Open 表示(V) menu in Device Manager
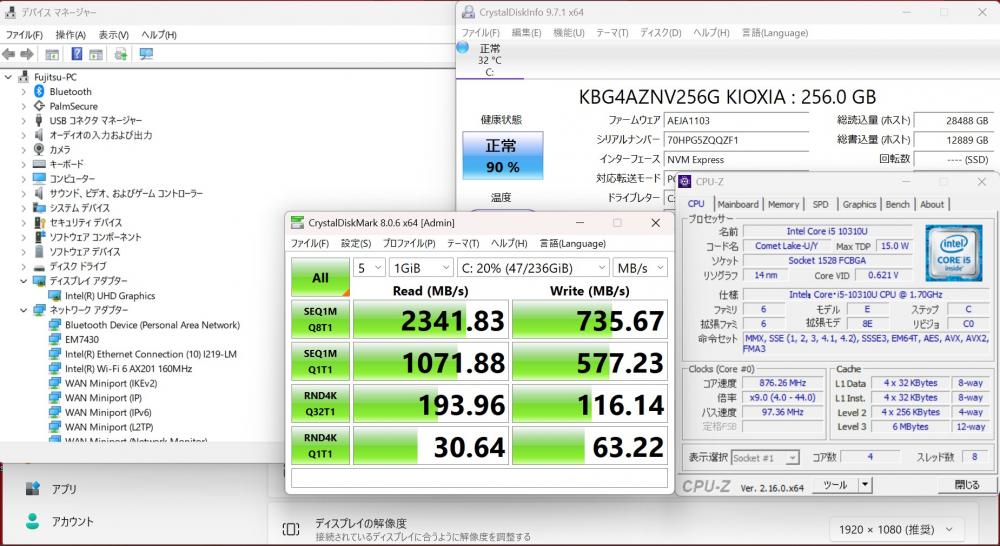This screenshot has width=1000, height=546. [x=114, y=35]
